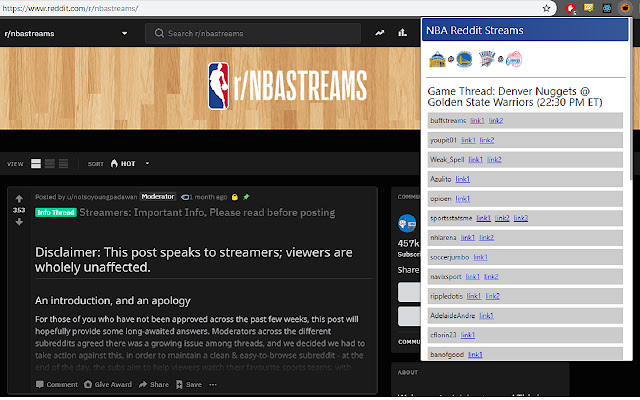Click the browser address bar URL
The height and width of the screenshot is (400, 640).
point(70,8)
